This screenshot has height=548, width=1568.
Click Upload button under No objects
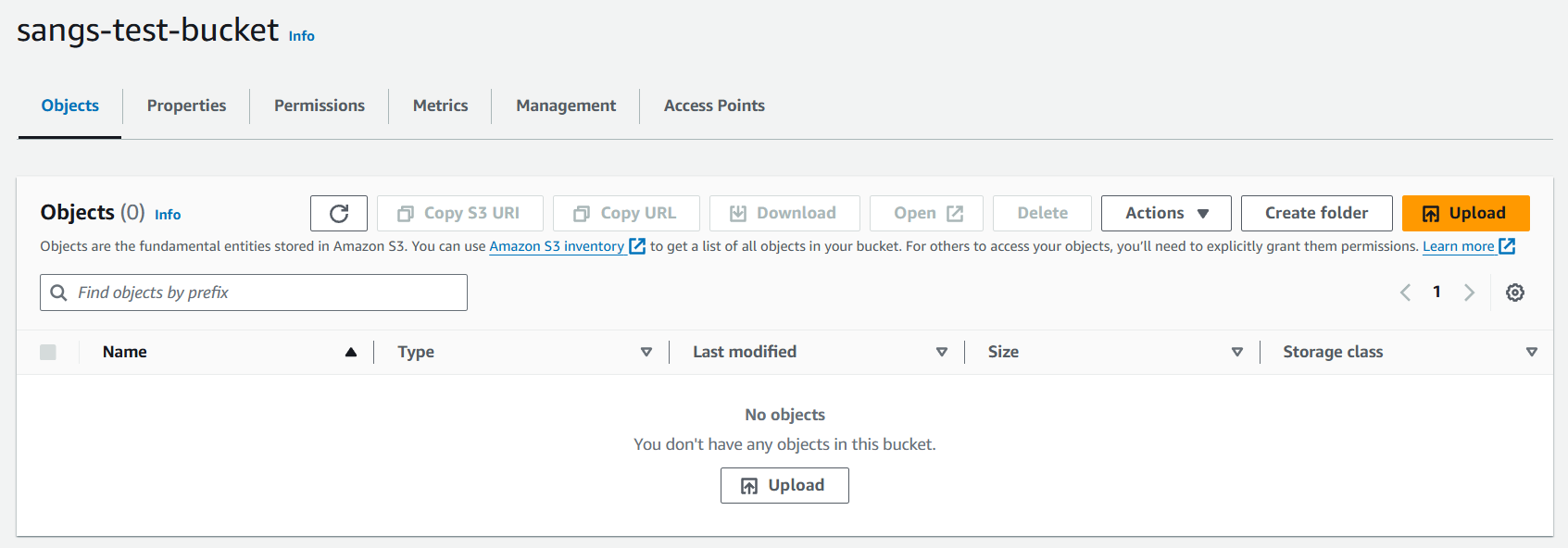click(x=784, y=485)
